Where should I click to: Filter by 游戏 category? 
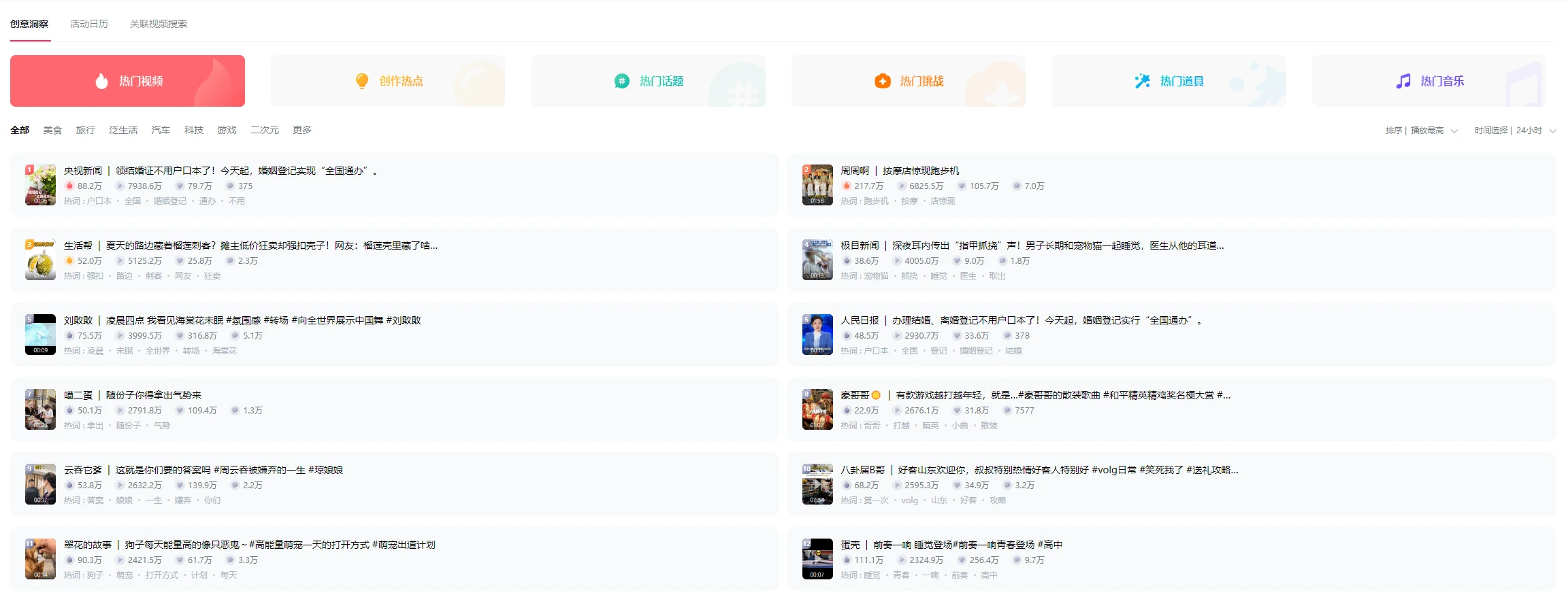coord(227,130)
